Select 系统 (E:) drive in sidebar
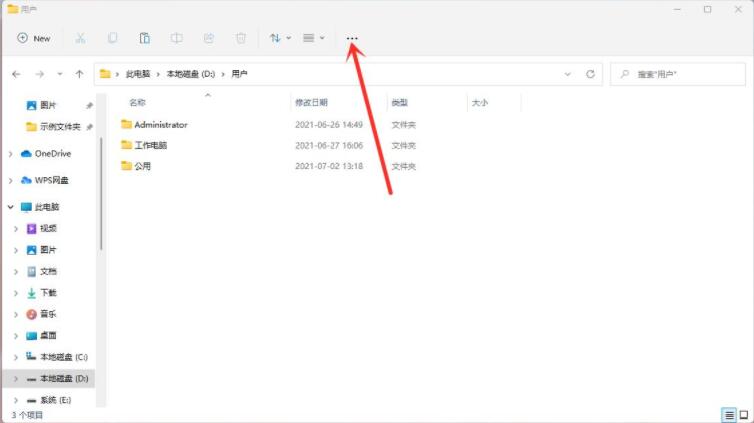 click(55, 400)
